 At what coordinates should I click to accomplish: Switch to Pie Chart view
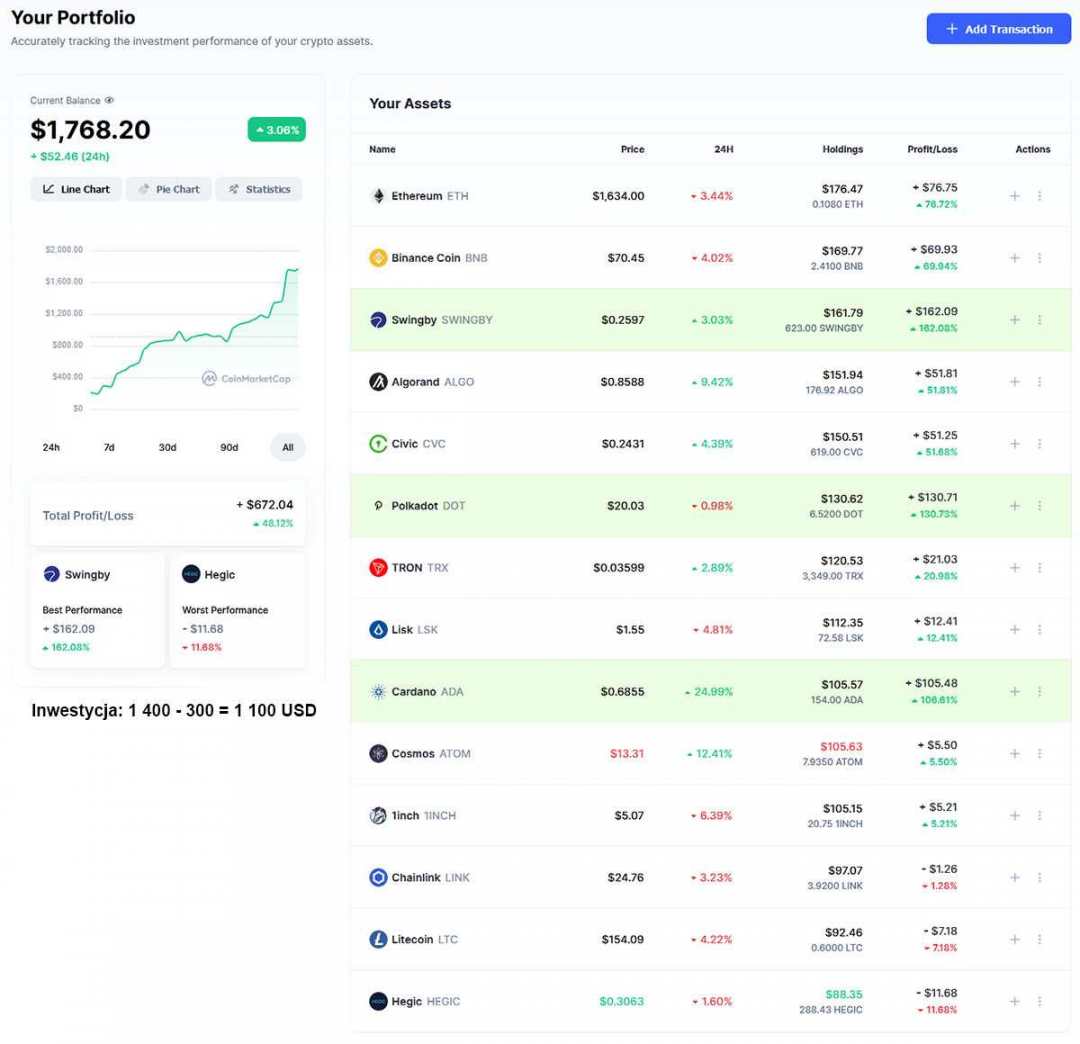169,189
